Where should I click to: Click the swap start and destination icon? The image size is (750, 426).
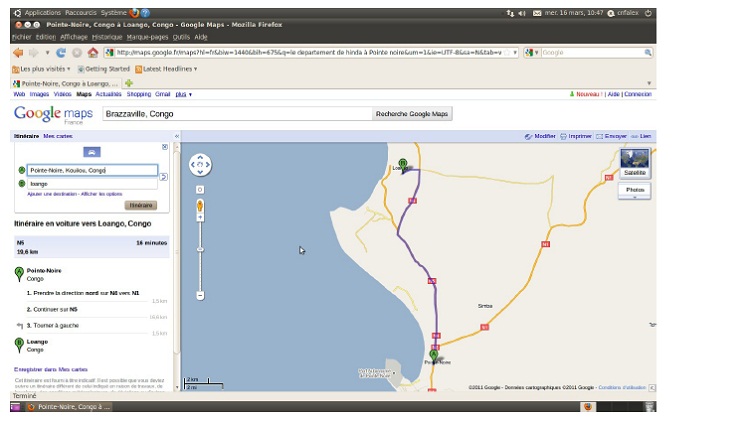(x=164, y=177)
